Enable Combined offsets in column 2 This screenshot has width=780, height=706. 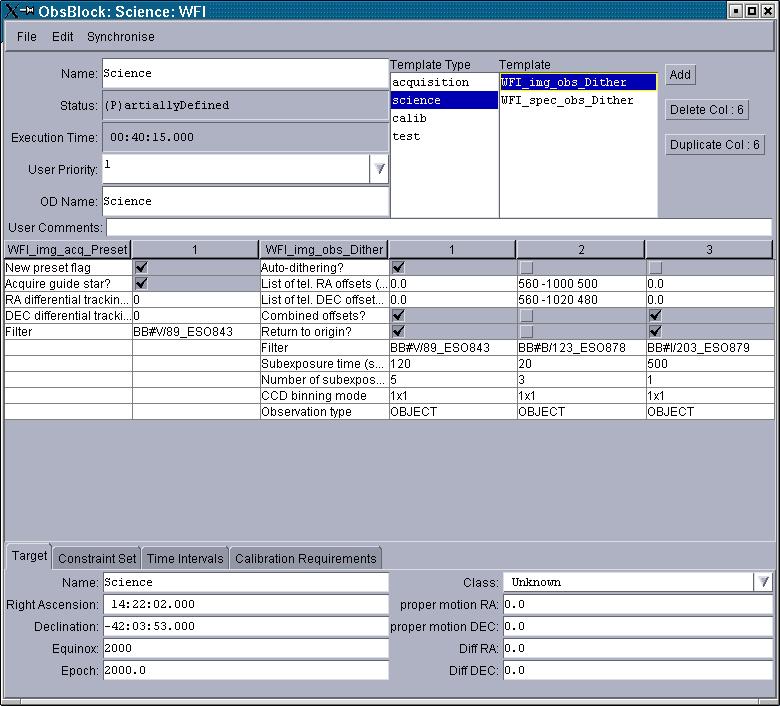527,315
